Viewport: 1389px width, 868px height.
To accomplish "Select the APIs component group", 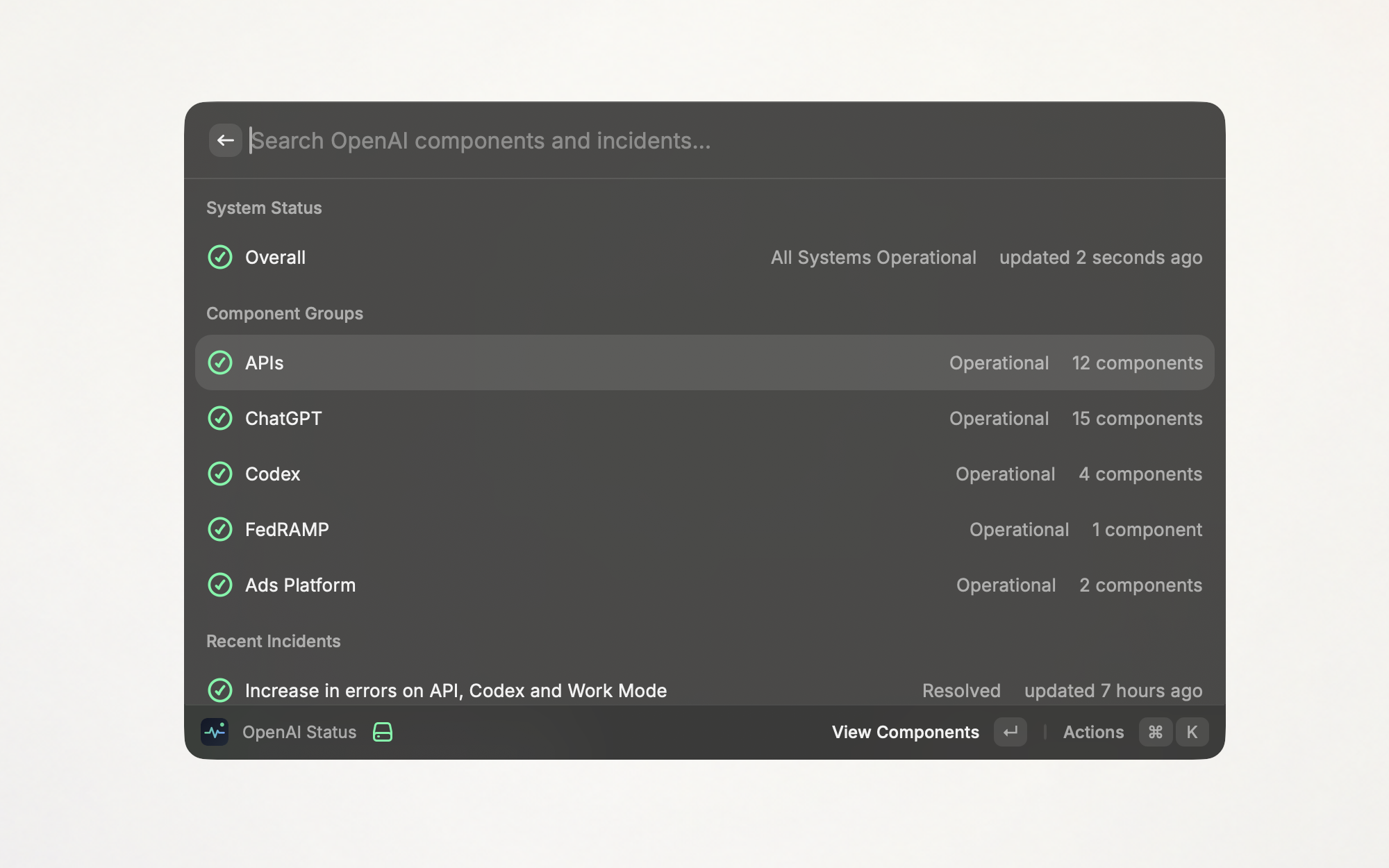I will [x=705, y=362].
